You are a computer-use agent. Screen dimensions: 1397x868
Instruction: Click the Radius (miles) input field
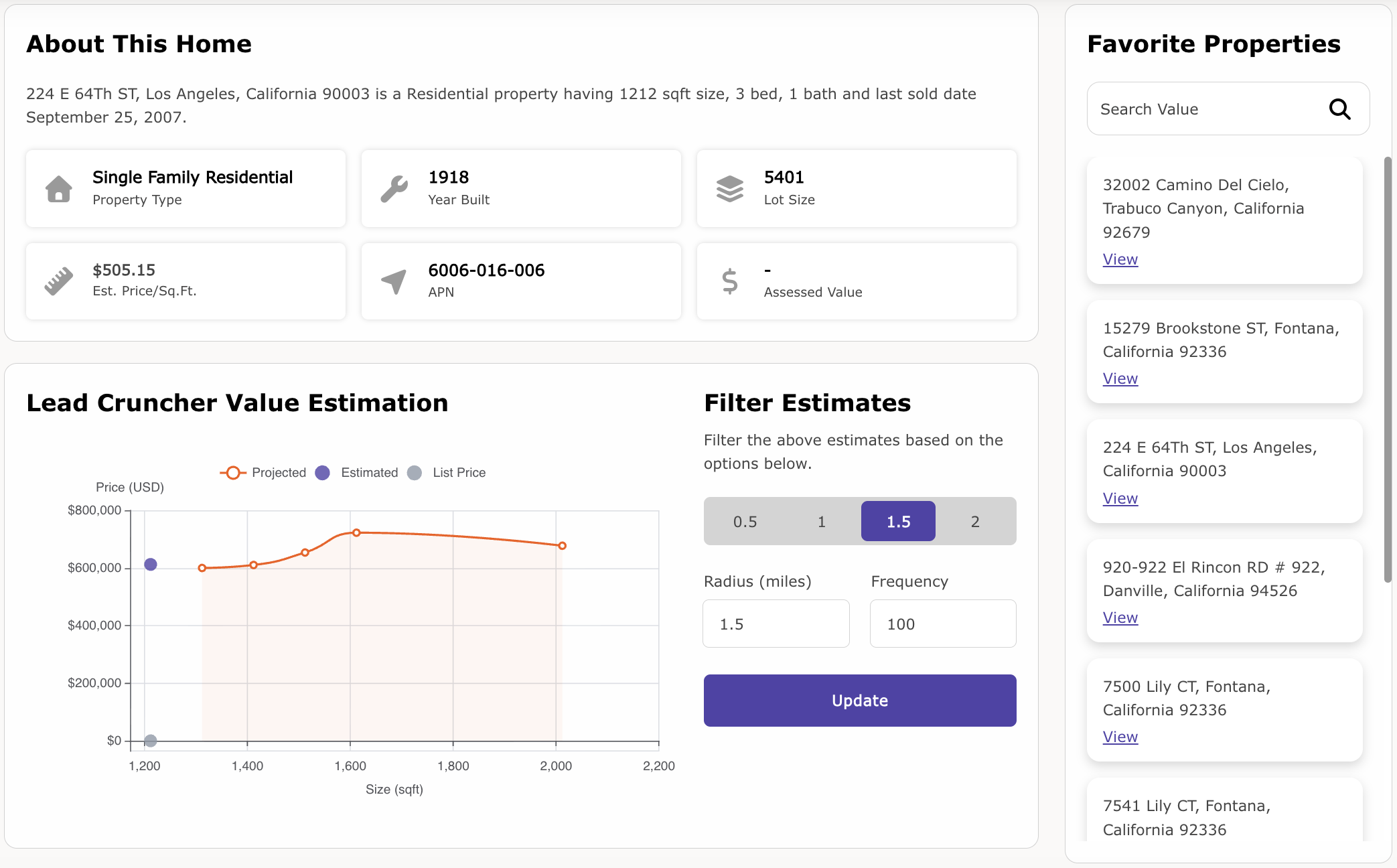[776, 624]
